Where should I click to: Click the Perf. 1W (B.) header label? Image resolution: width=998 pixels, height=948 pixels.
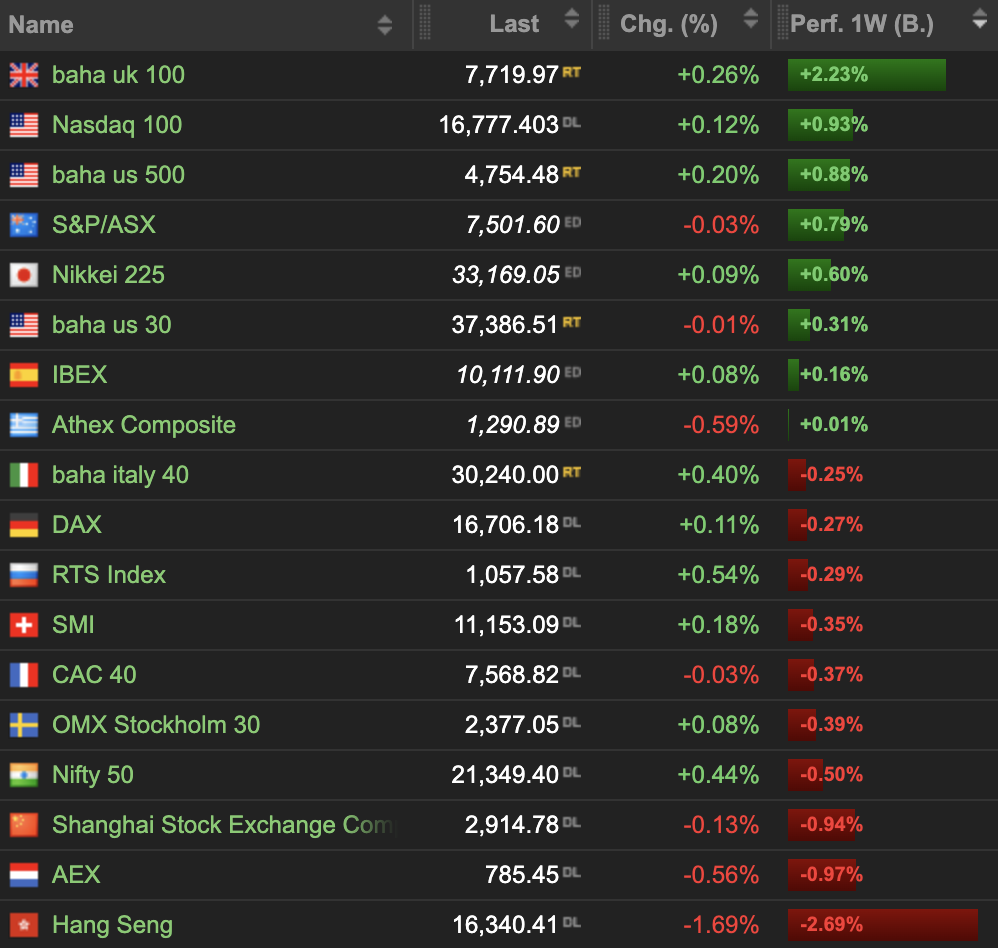pos(862,24)
